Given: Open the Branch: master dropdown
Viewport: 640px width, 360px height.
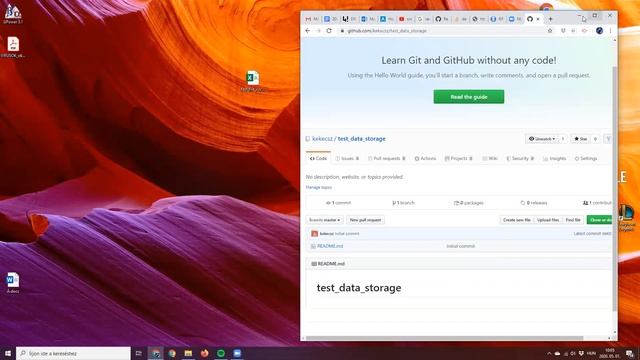Looking at the screenshot, I should pyautogui.click(x=324, y=220).
